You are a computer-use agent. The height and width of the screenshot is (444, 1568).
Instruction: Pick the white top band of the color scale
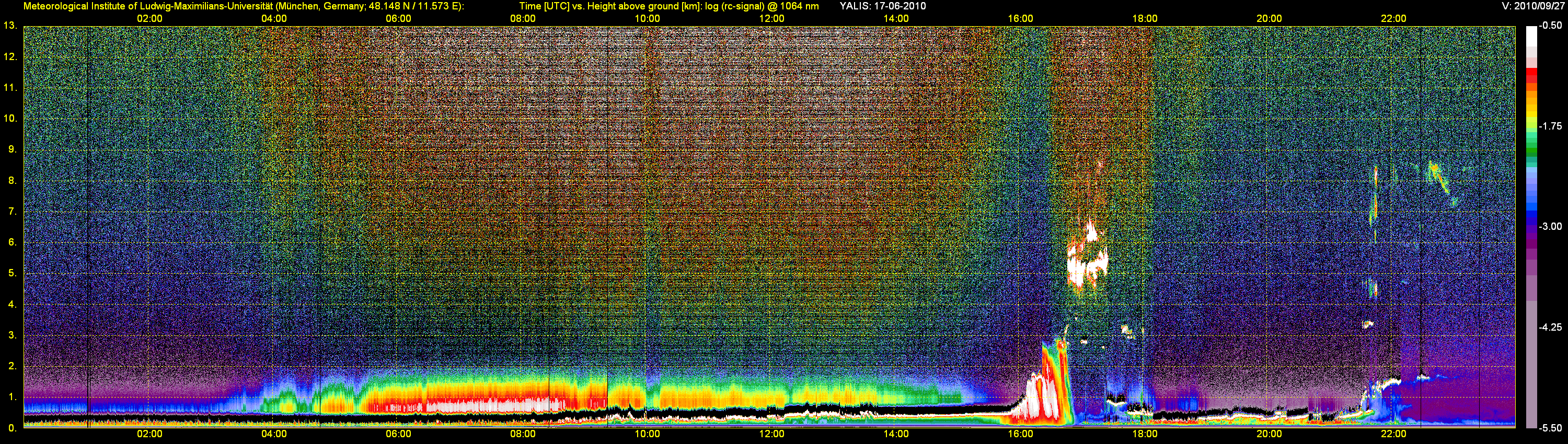point(1531,37)
